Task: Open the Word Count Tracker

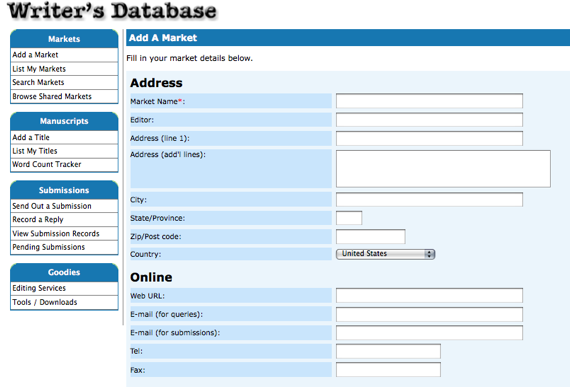Action: click(47, 164)
